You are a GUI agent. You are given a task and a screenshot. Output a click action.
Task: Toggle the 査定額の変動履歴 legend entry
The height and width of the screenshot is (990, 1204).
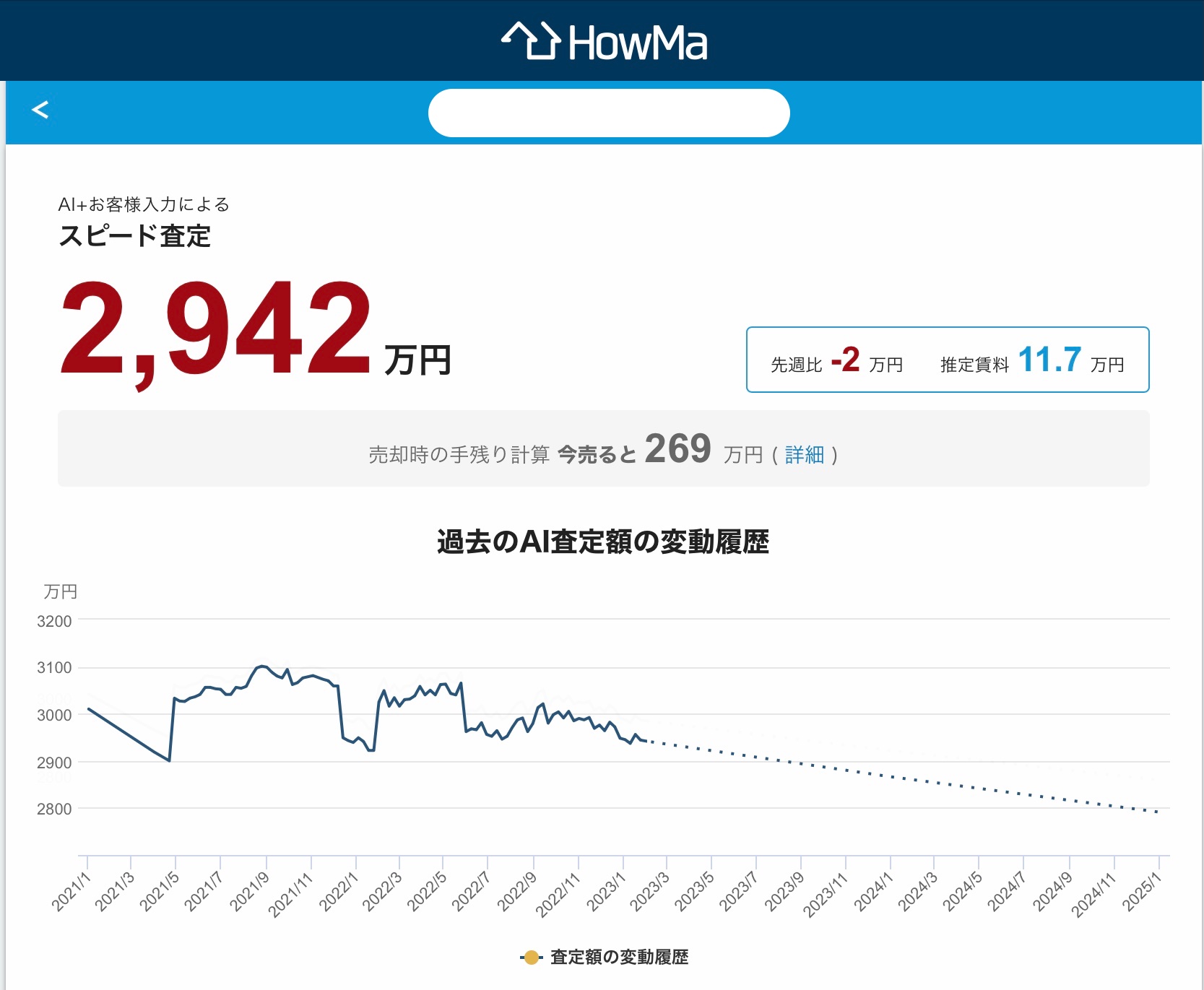[605, 958]
